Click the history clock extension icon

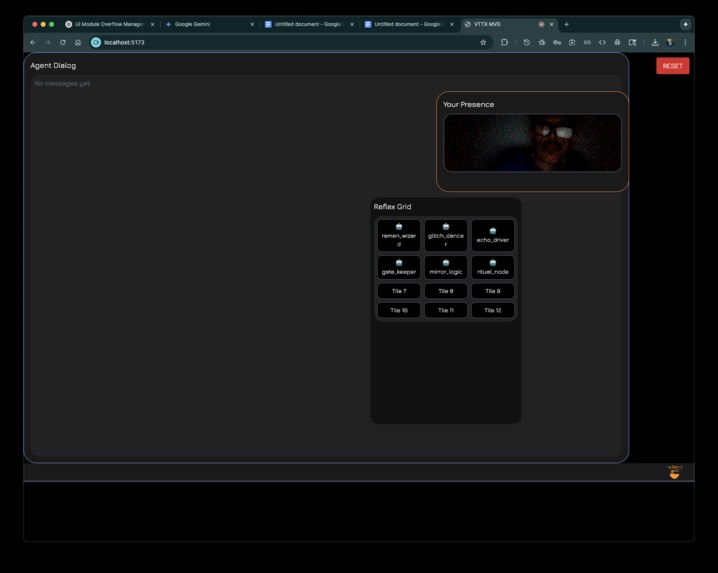coord(527,42)
